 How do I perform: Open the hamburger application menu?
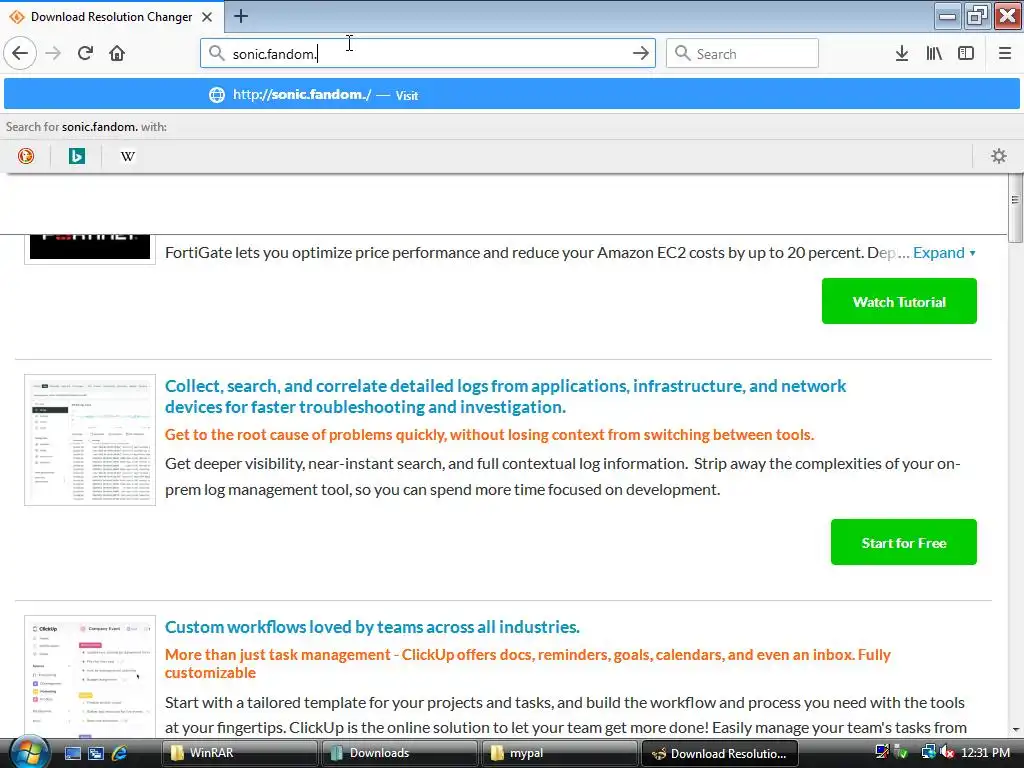[1004, 53]
